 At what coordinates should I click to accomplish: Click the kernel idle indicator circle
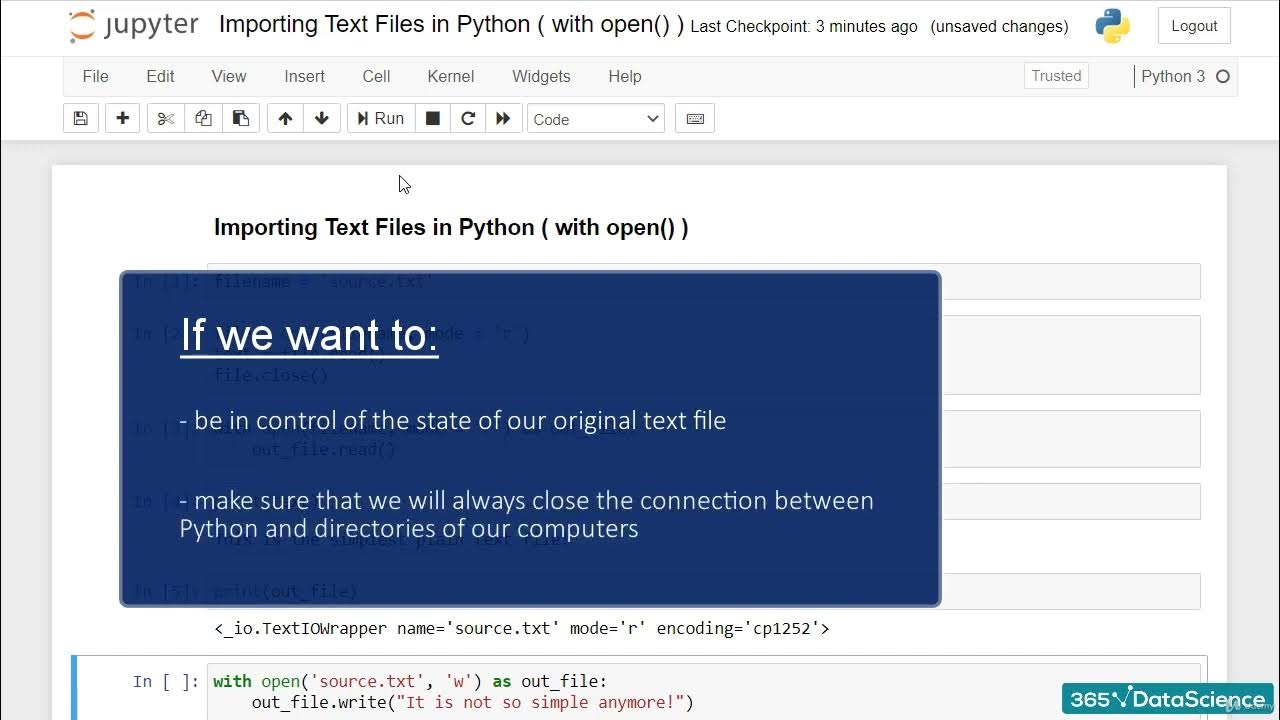click(1222, 76)
